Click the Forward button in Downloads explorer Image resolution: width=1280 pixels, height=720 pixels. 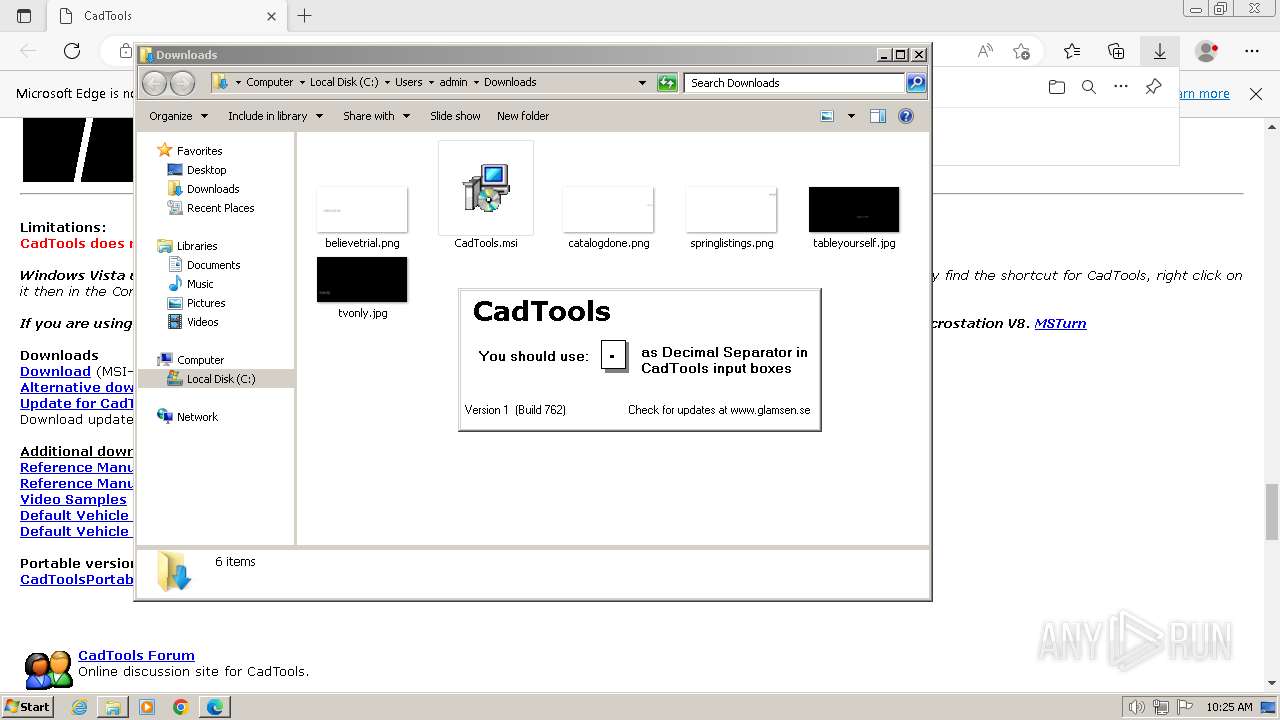182,83
